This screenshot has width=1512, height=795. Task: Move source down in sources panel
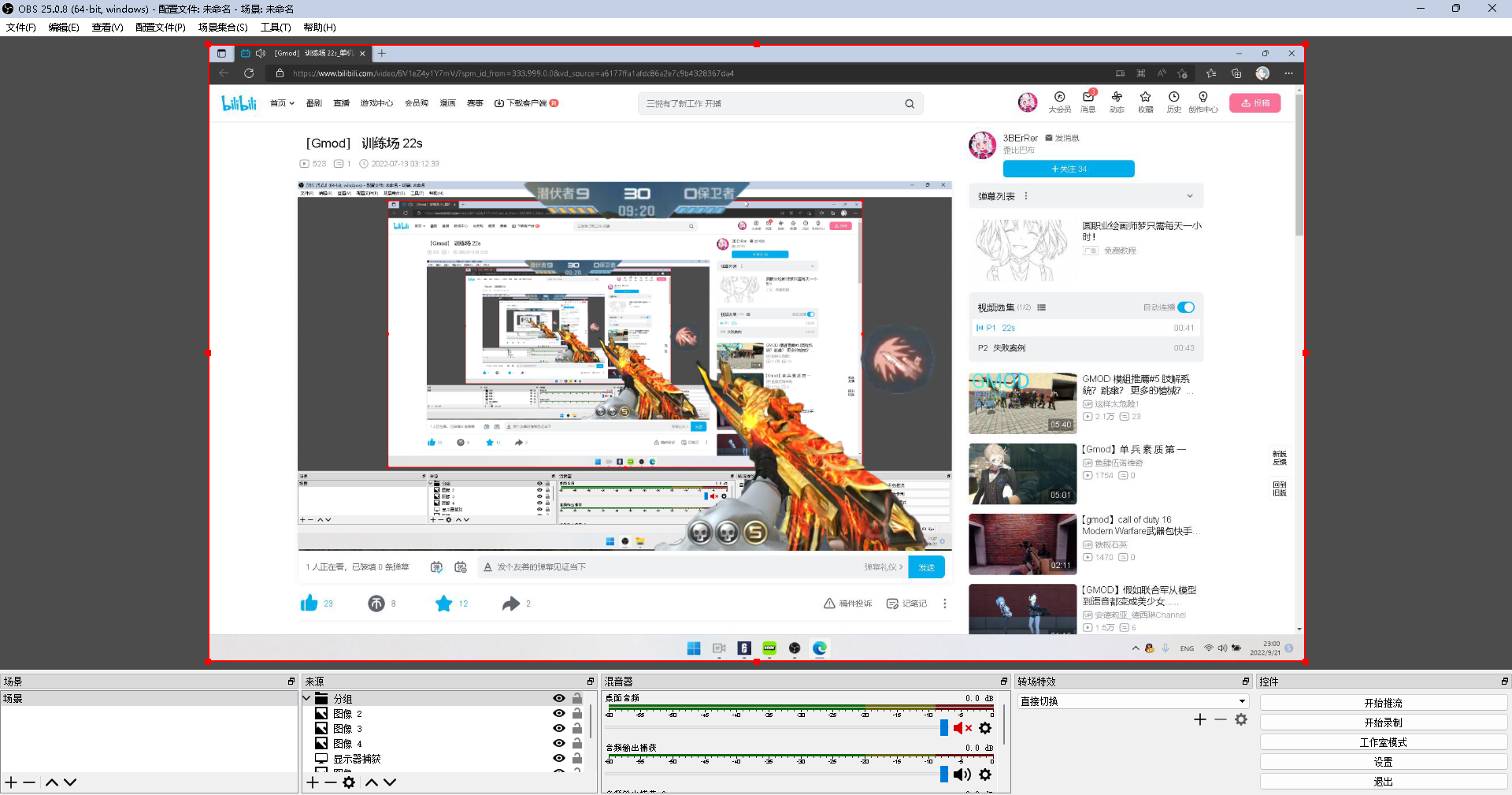coord(390,782)
